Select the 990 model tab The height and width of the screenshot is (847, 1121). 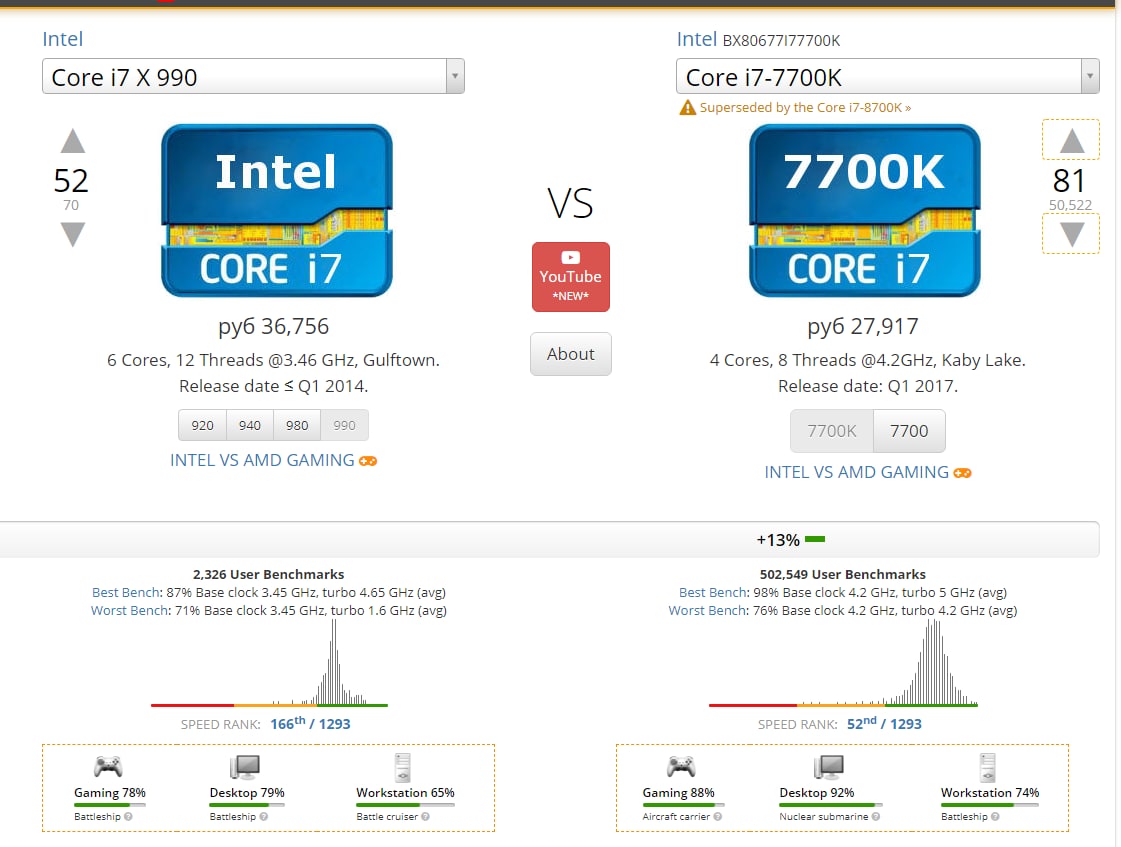coord(345,425)
